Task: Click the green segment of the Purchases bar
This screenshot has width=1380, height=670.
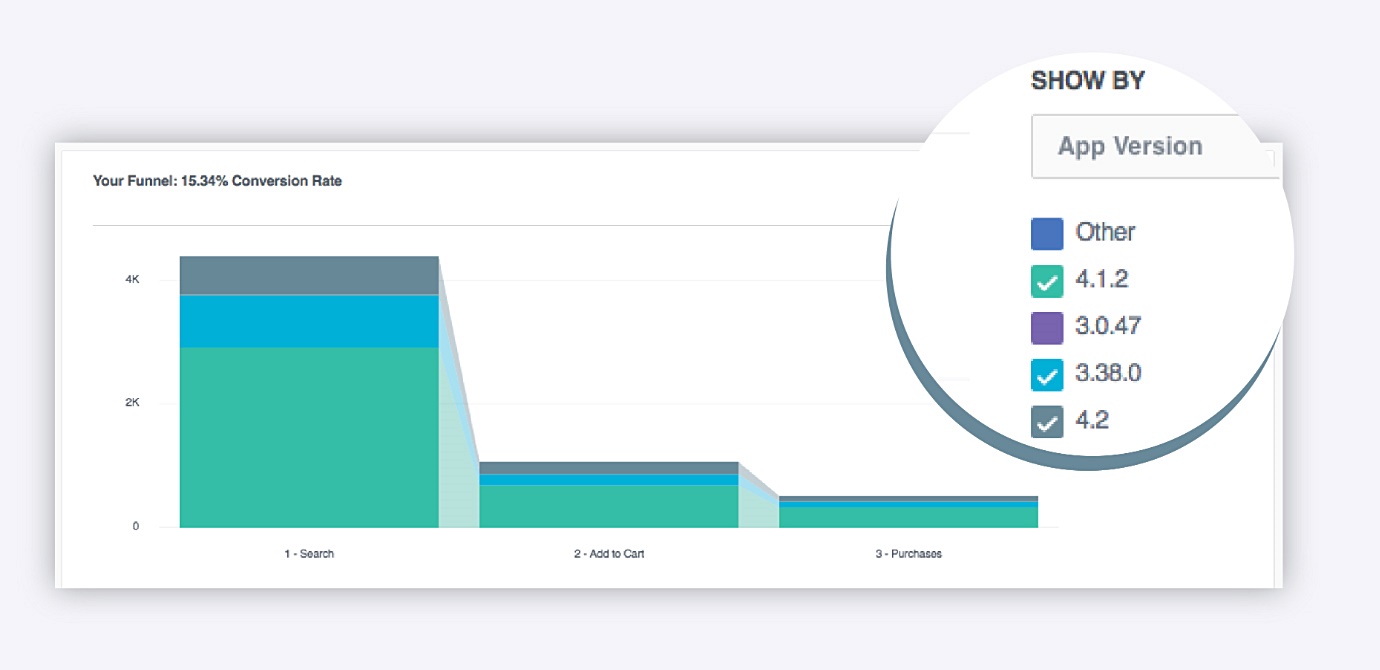Action: [x=908, y=517]
